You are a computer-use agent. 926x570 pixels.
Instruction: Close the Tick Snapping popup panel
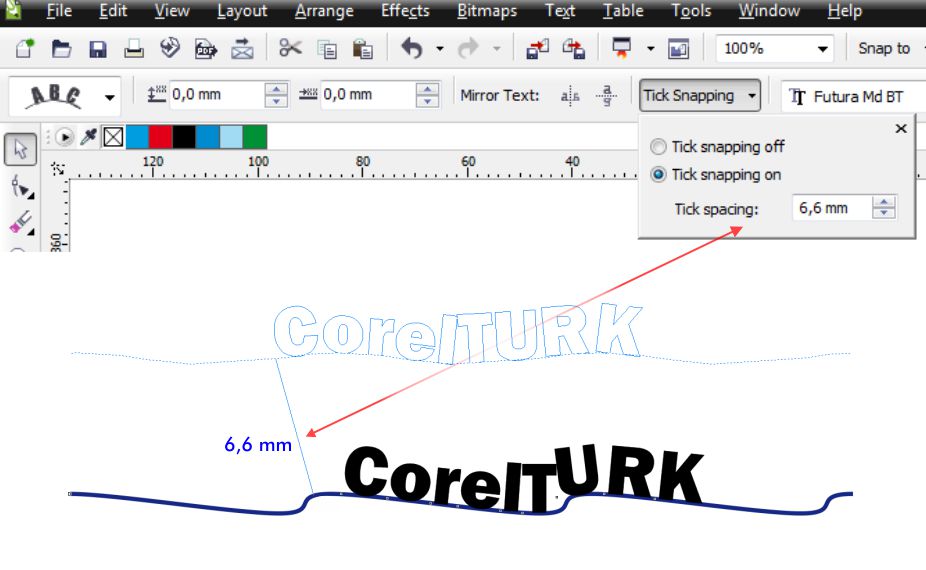[x=901, y=128]
